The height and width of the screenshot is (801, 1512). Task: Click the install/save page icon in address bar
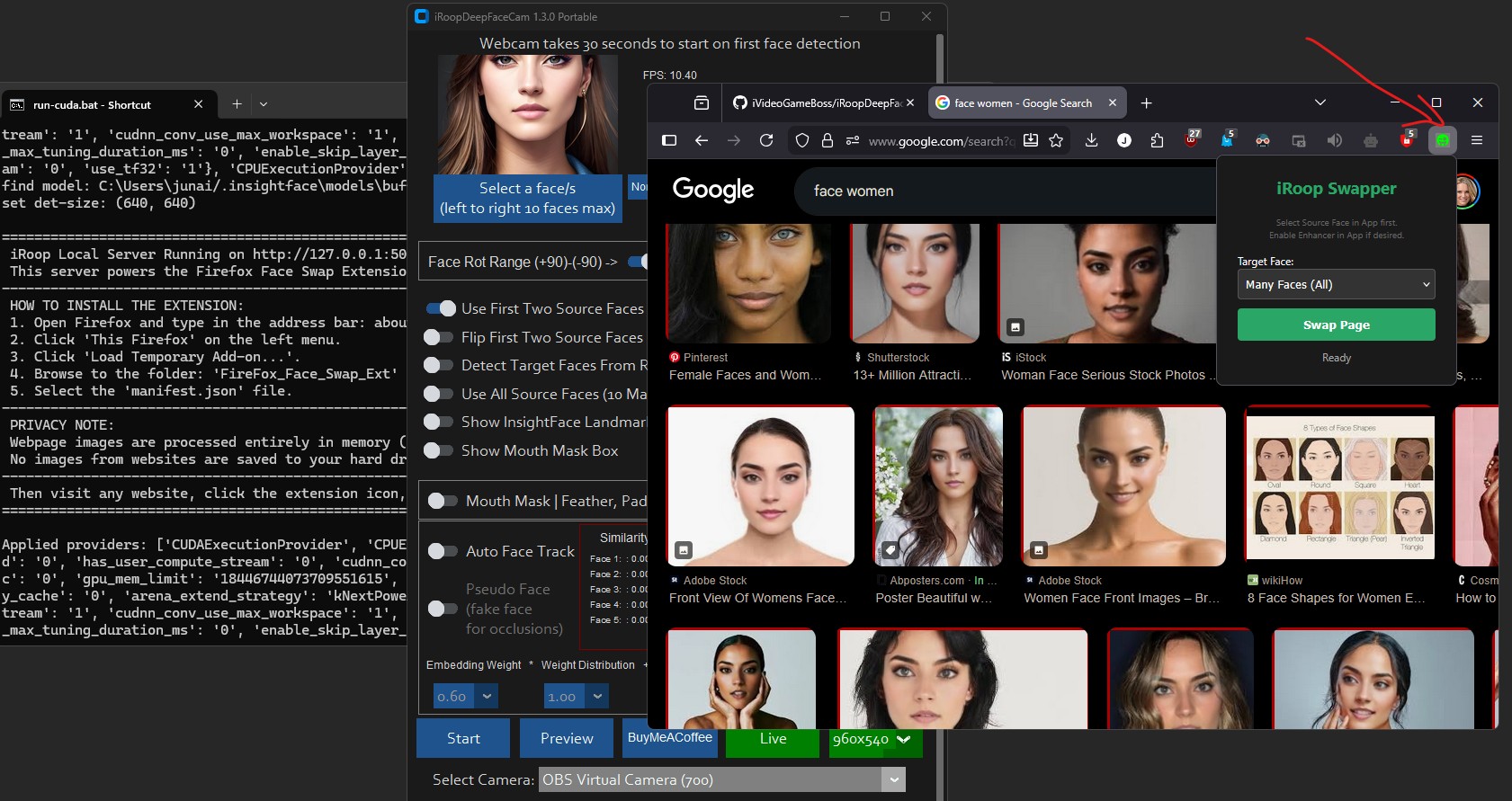1031,140
